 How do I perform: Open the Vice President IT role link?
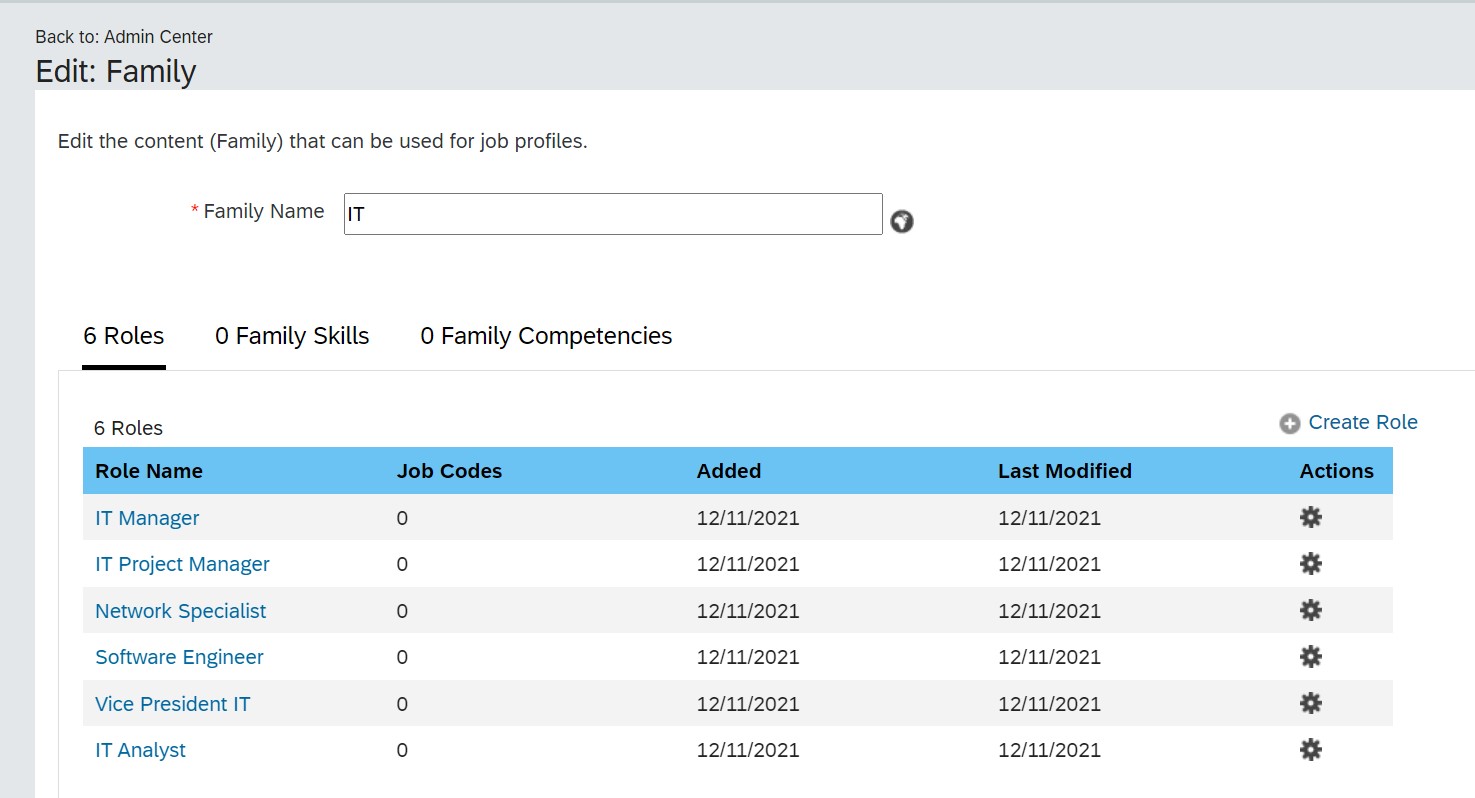click(172, 704)
